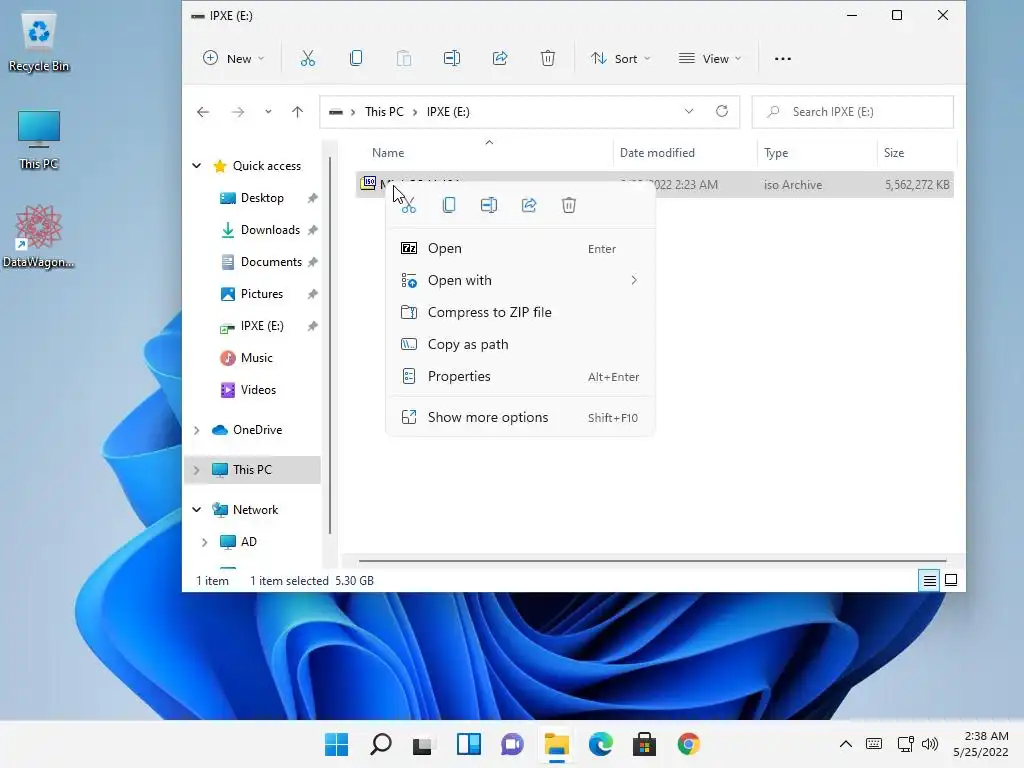Launch Google Chrome from the taskbar
This screenshot has width=1024, height=768.
tap(688, 744)
